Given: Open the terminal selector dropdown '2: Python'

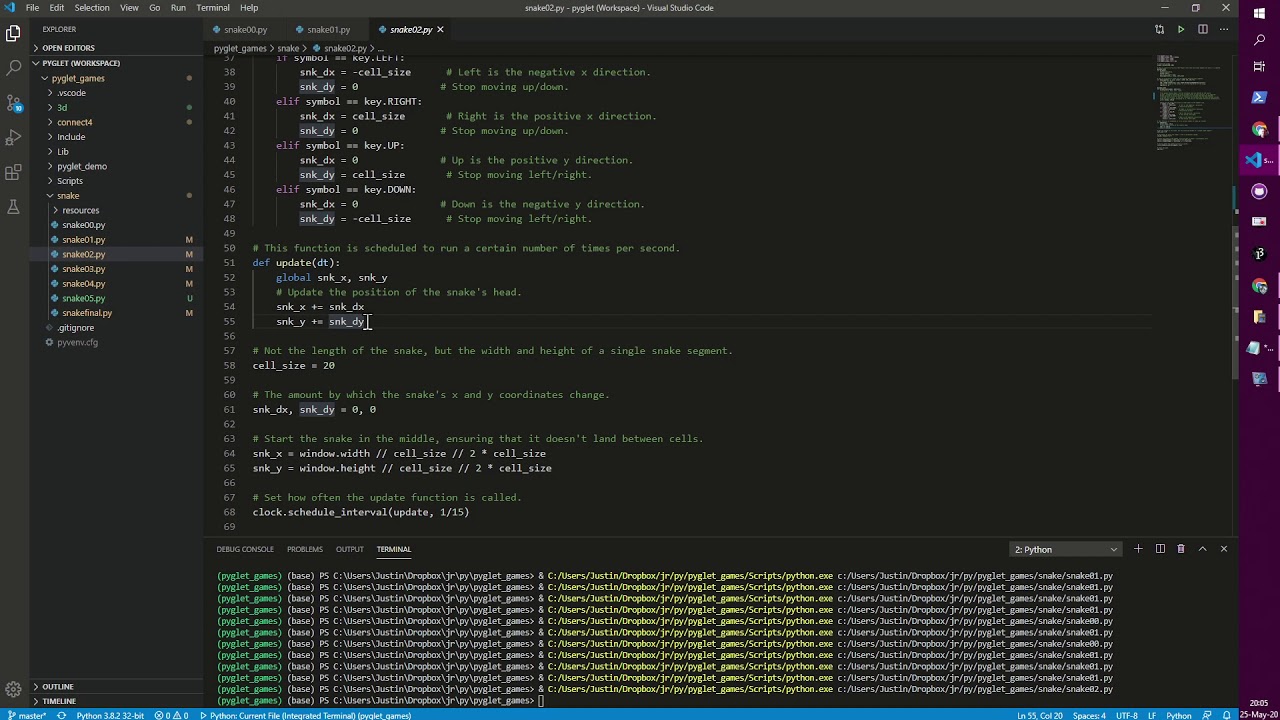Looking at the screenshot, I should pos(1065,549).
